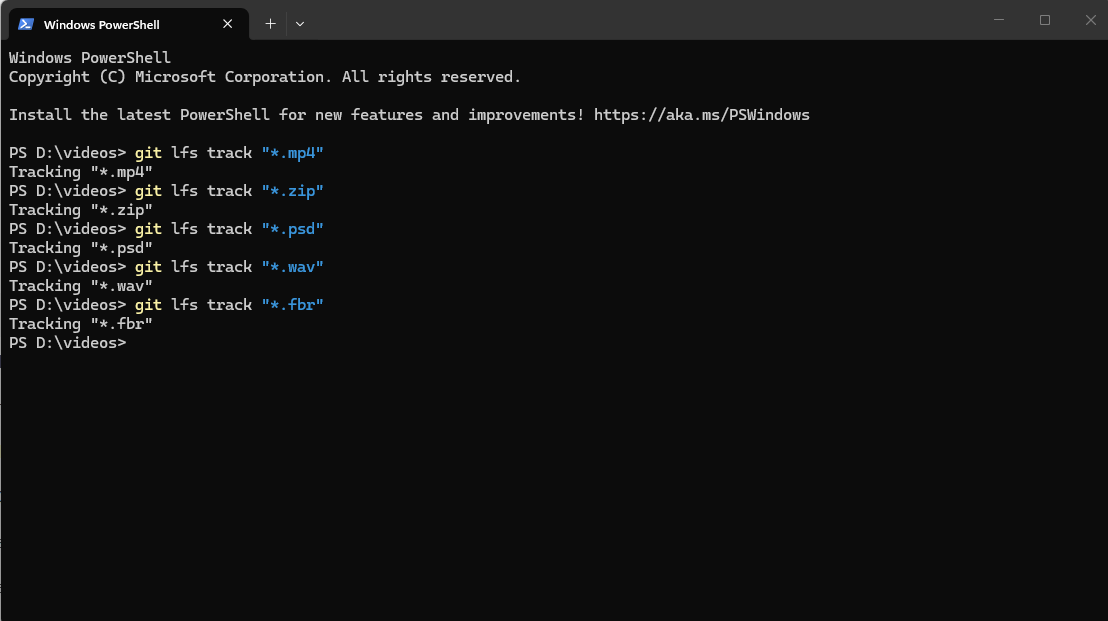Click the output line Tracking "*.wav"
Viewport: 1108px width, 621px height.
point(81,286)
